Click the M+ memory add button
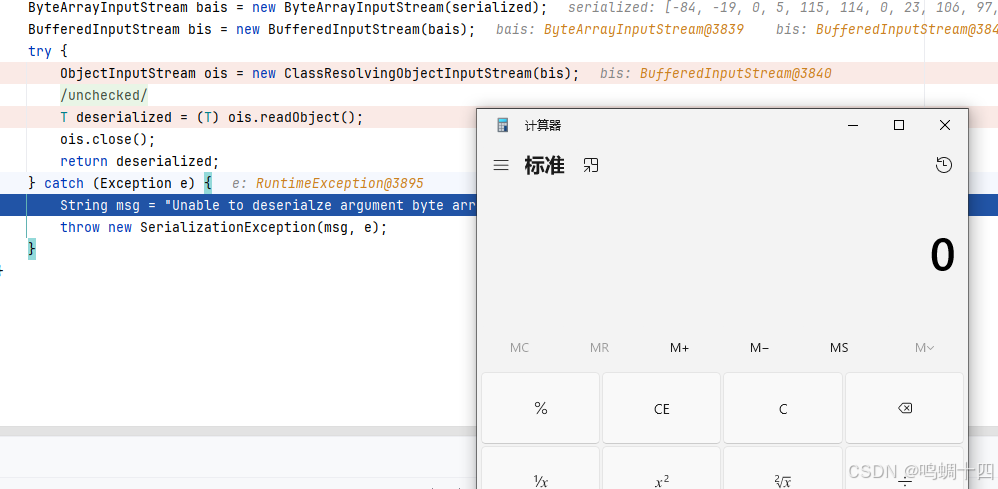998x489 pixels. (x=679, y=348)
